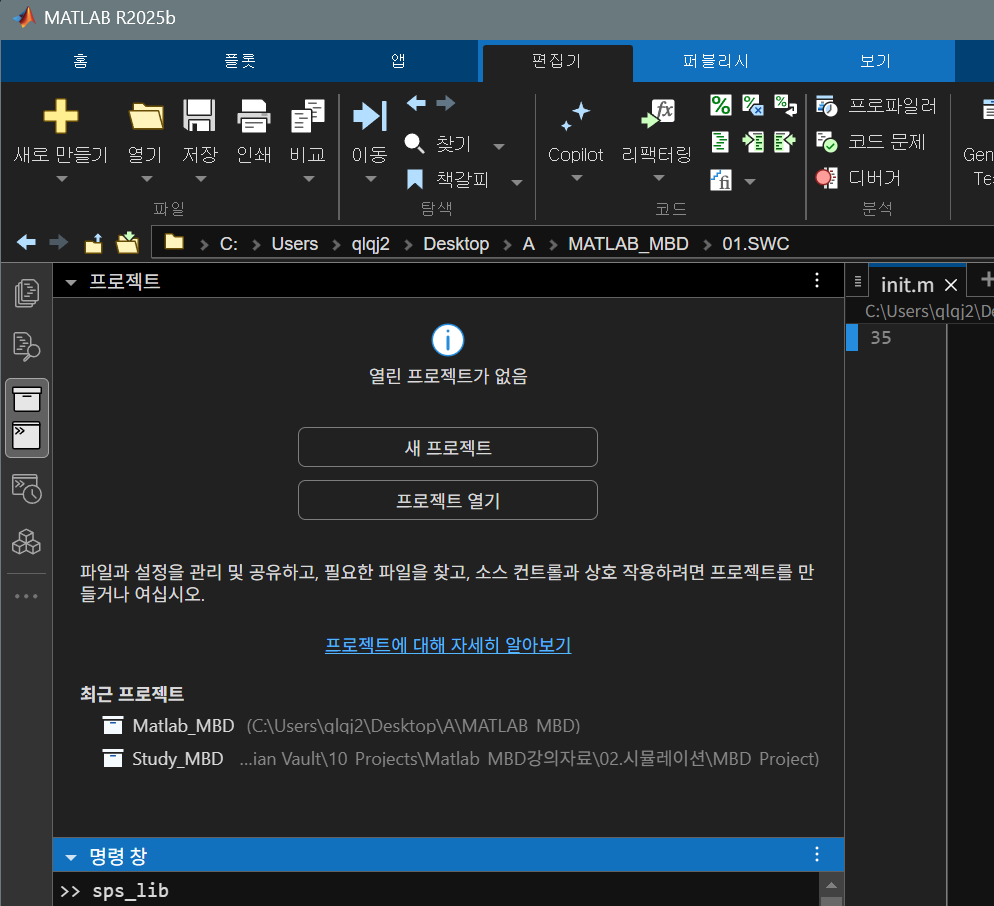Screen dimensions: 994x906
Task: Expand 열기 dropdown arrow
Action: (146, 179)
